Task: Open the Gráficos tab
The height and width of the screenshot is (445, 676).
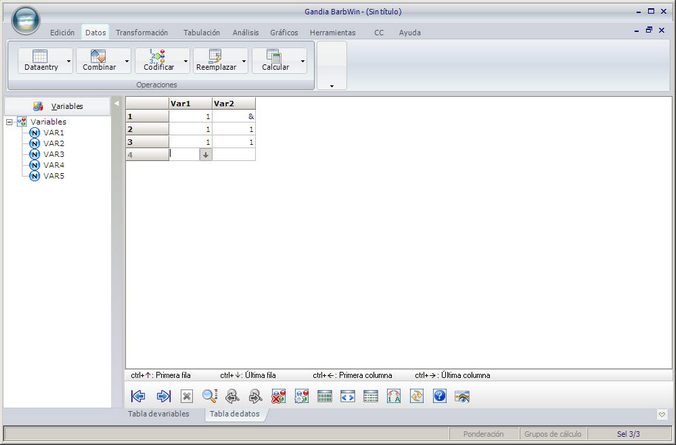Action: [284, 33]
